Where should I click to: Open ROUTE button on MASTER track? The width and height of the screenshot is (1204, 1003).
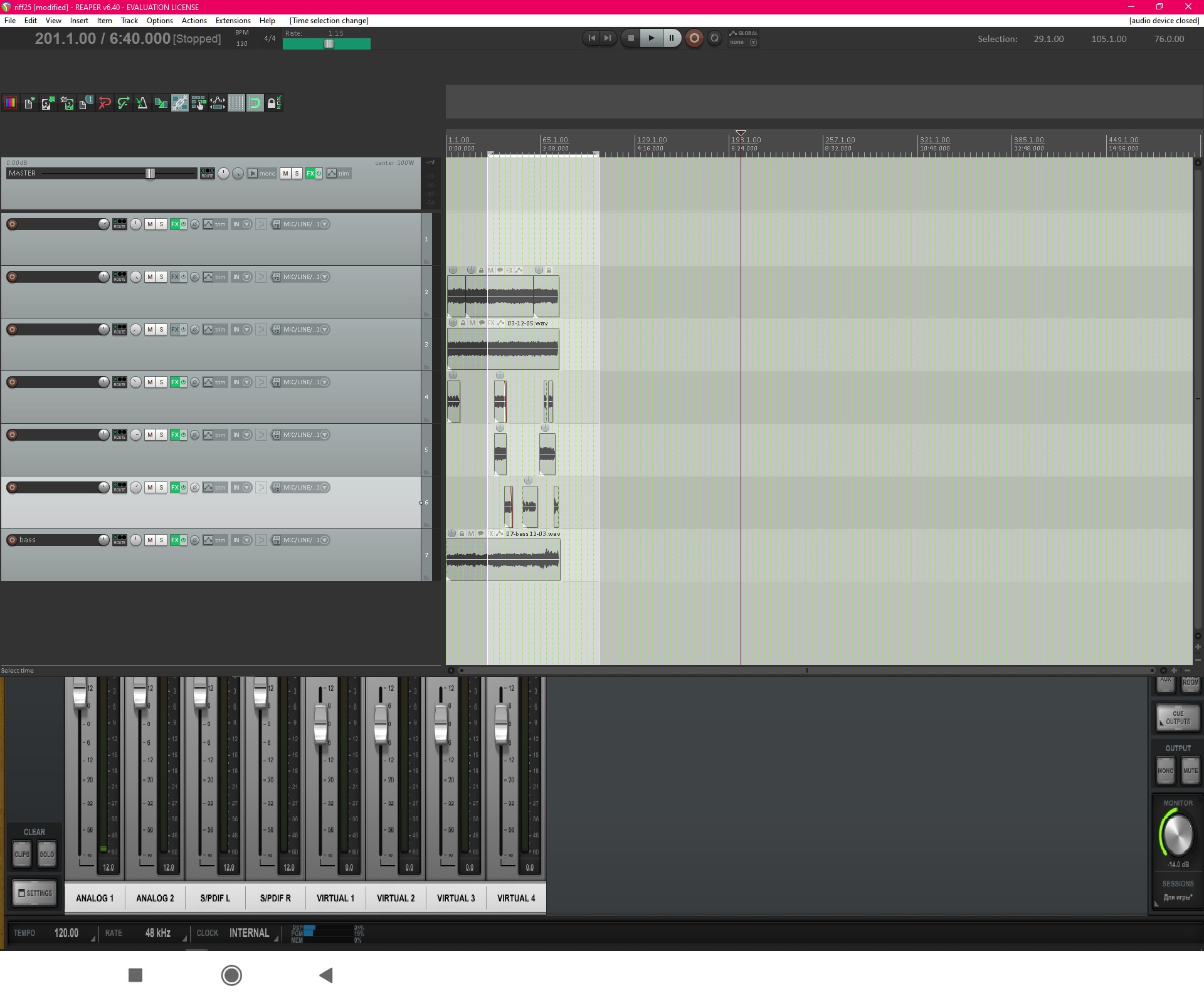tap(207, 174)
